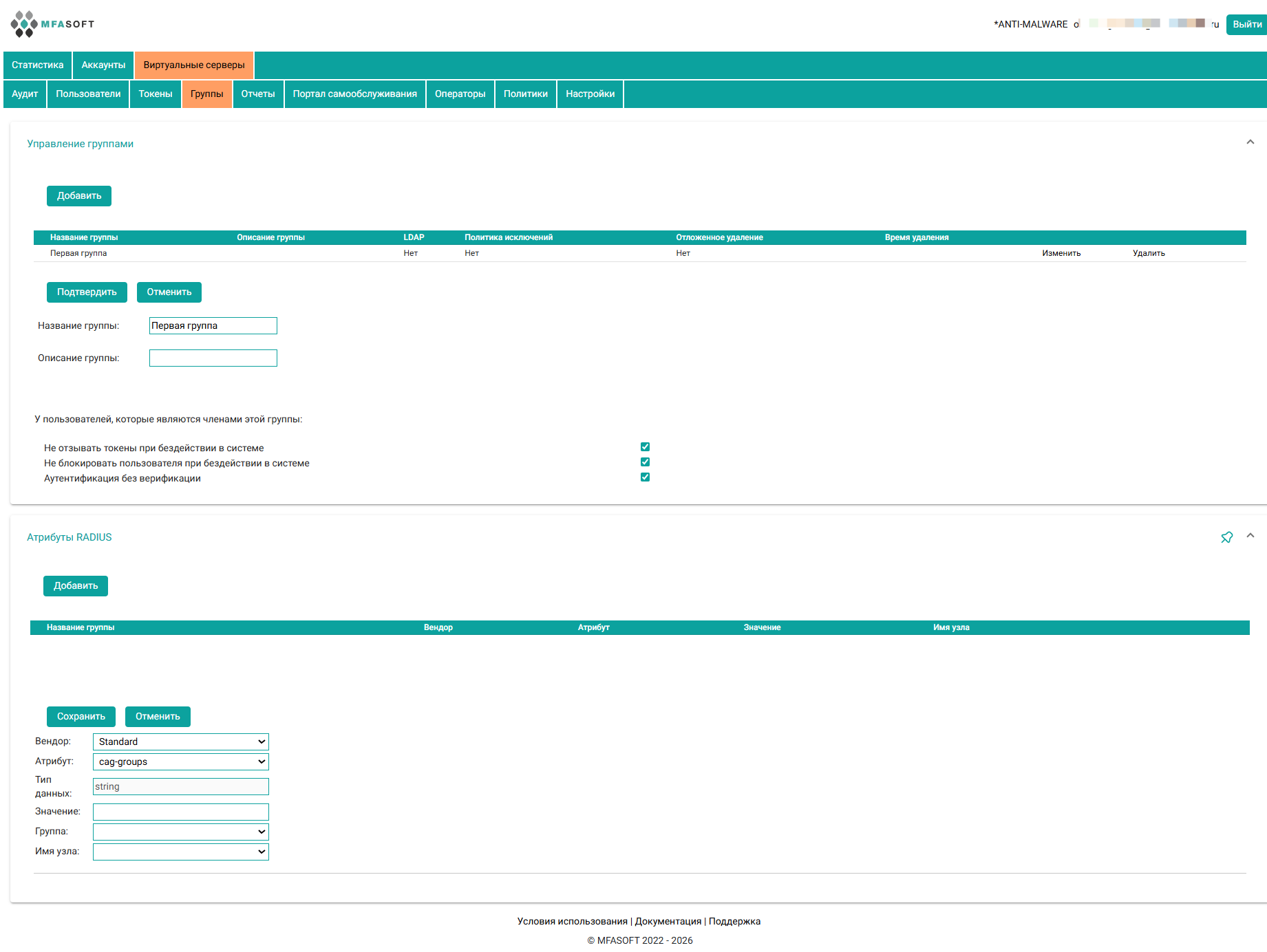Click the 'Значение' column header in RADIUS table

(762, 627)
